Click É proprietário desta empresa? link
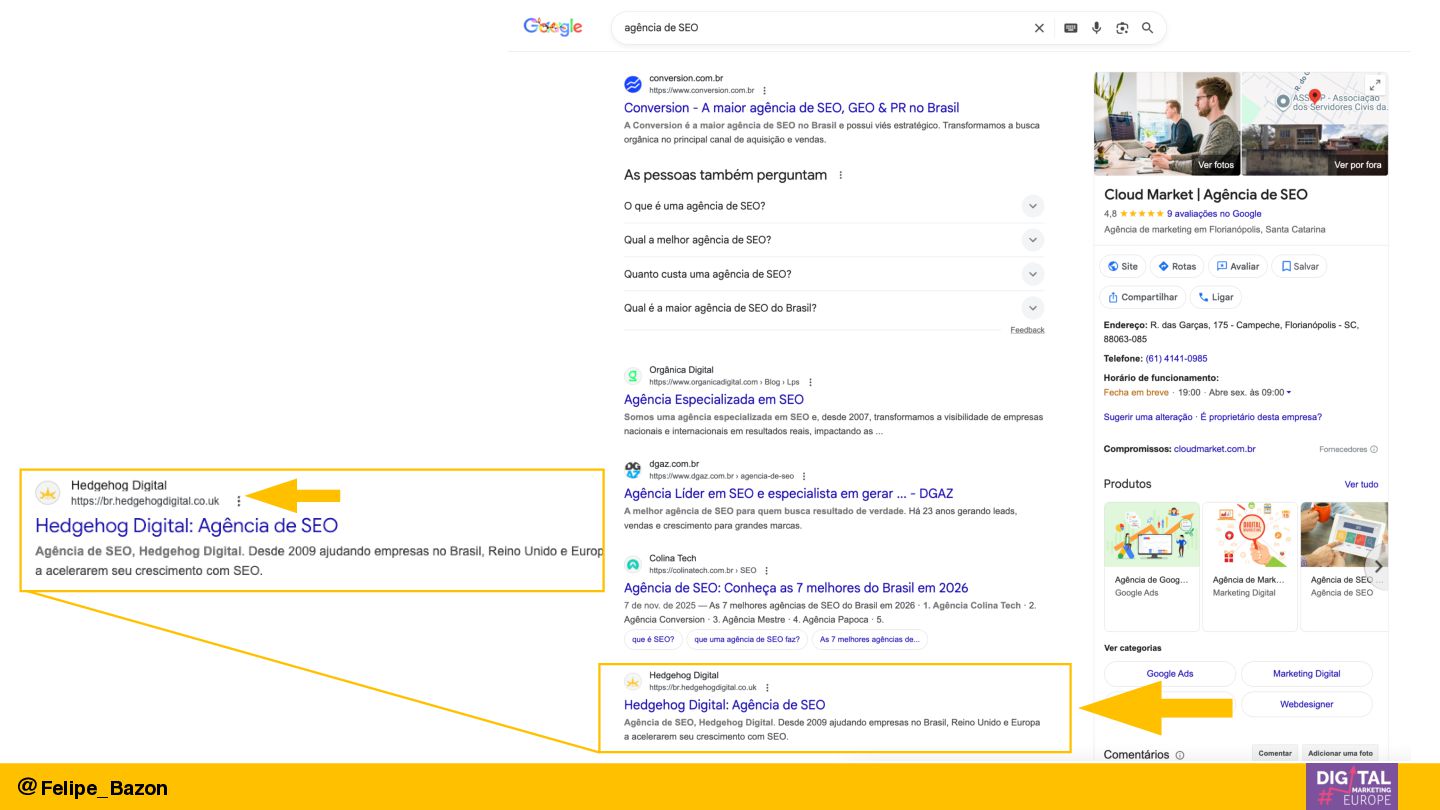 (1261, 417)
